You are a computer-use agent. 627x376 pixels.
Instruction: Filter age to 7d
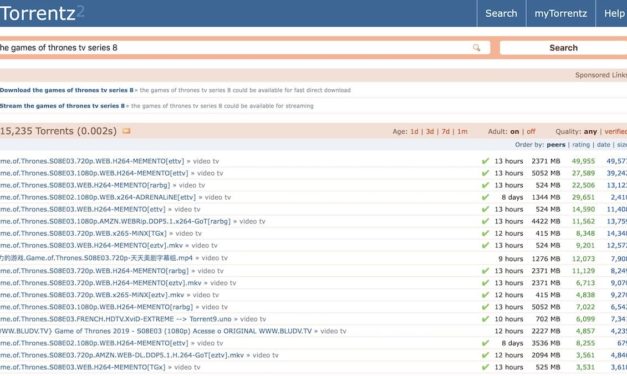pos(445,132)
